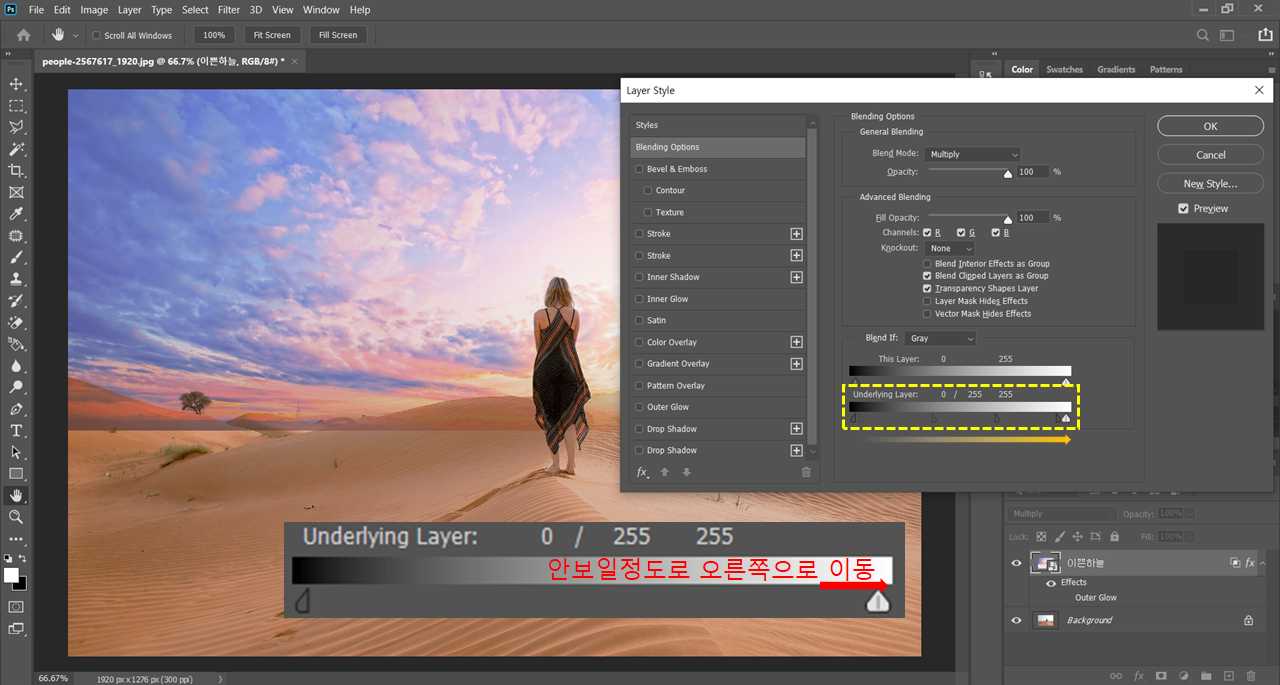Add another Gradient Overlay with plus button
1280x685 pixels.
(796, 364)
